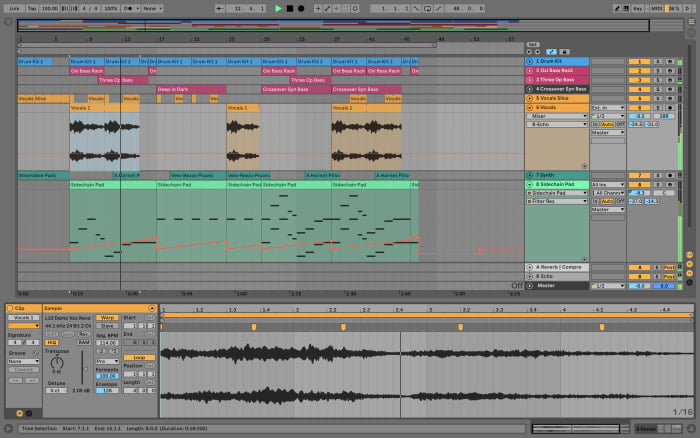Open the Key map mode
Viewport: 700px width, 438px height.
[639, 8]
